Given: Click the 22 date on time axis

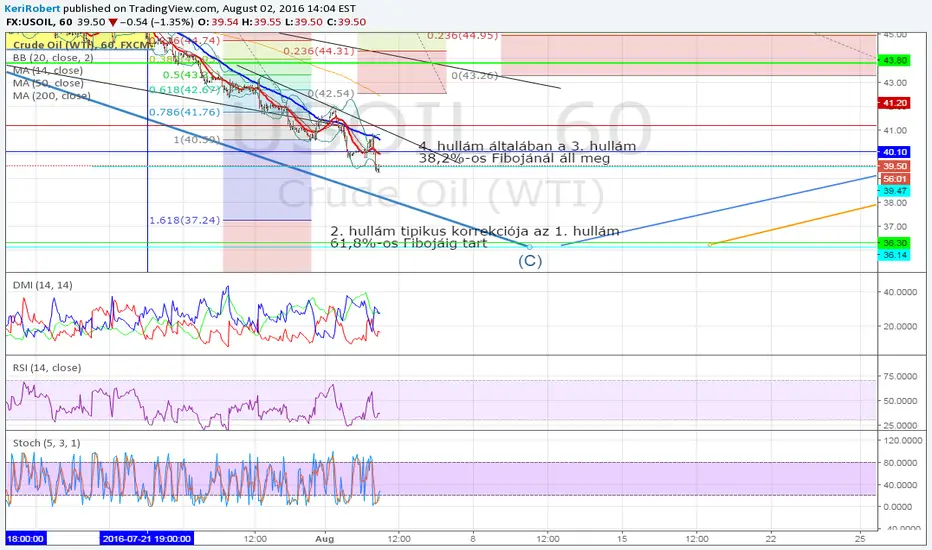Looking at the screenshot, I should pyautogui.click(x=771, y=539).
